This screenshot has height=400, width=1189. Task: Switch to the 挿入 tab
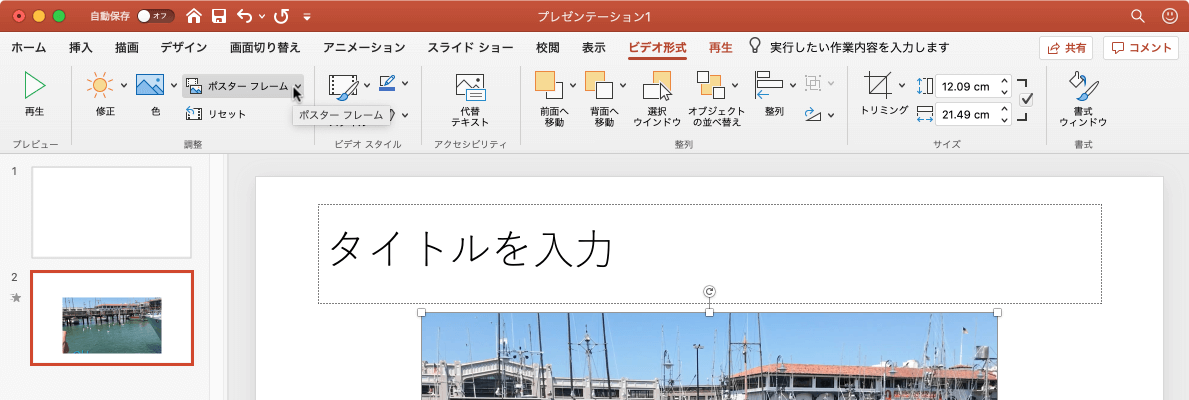tap(80, 47)
